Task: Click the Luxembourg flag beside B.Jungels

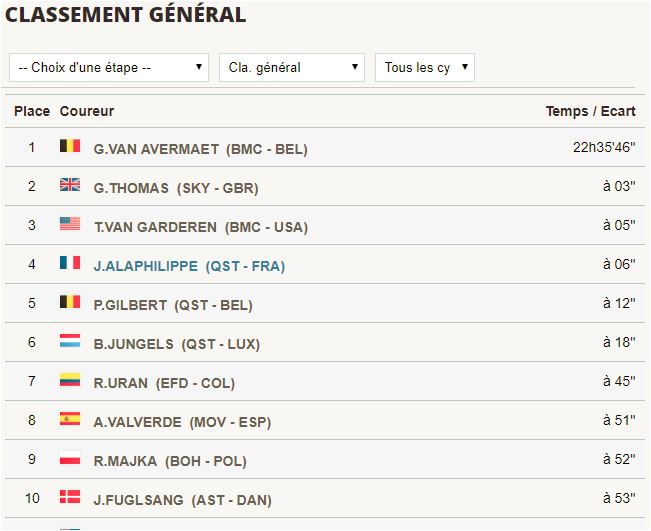Action: pyautogui.click(x=70, y=340)
